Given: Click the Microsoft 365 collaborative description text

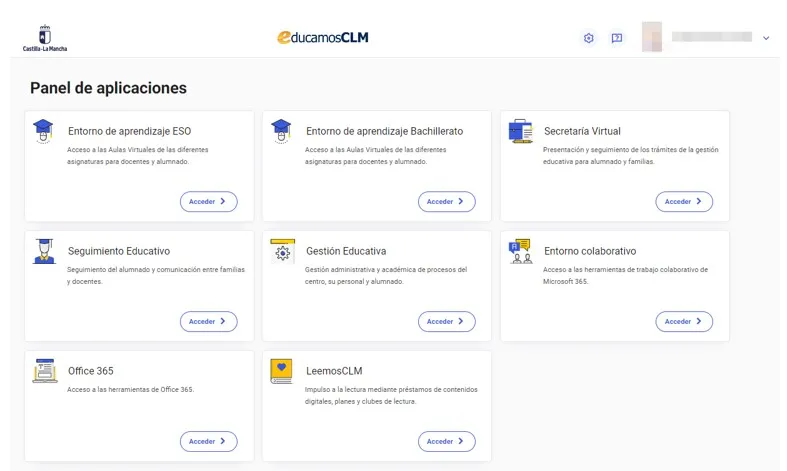Looking at the screenshot, I should point(625,276).
